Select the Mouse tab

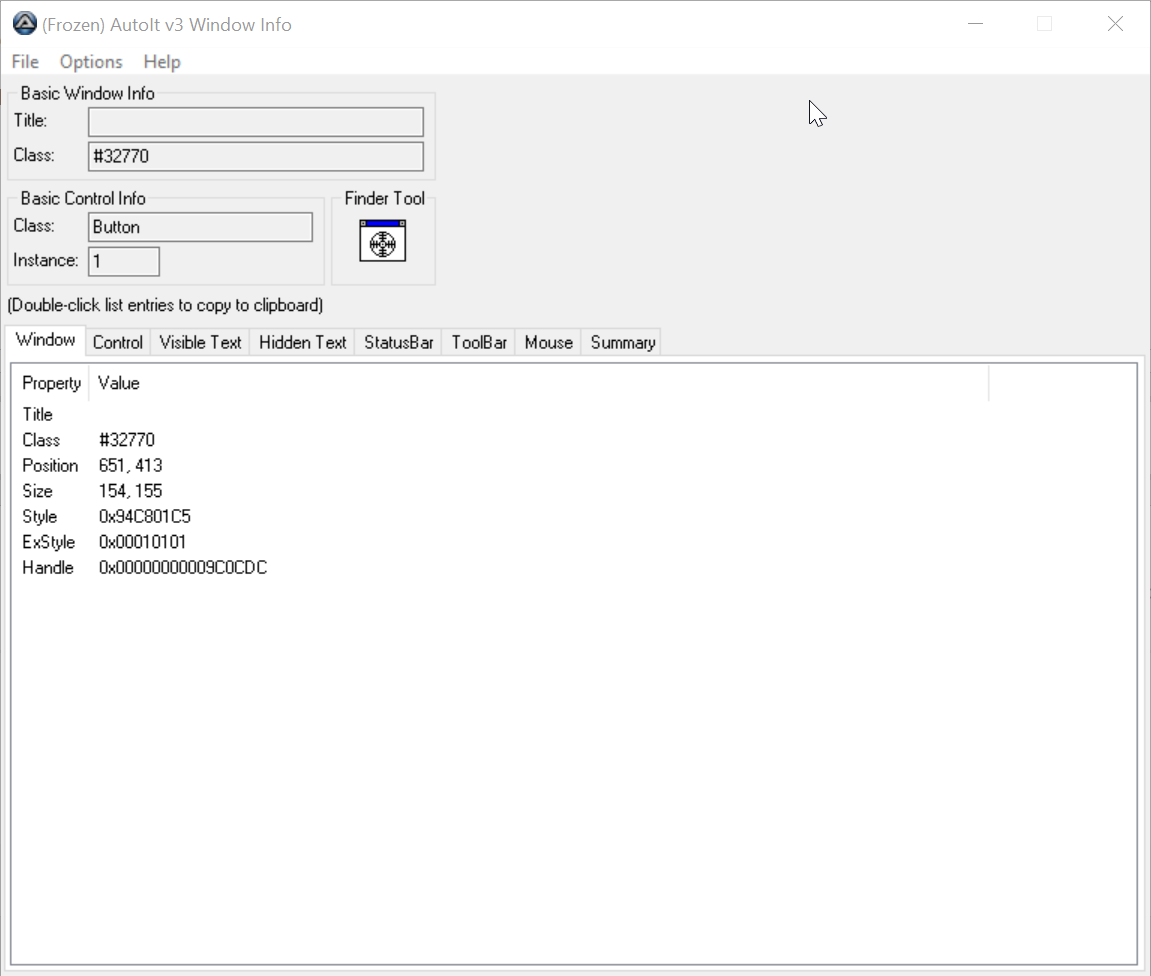[548, 343]
